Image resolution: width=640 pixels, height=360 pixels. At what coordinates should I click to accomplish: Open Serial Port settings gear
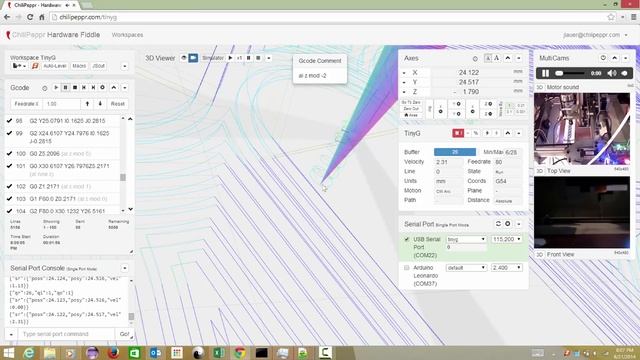(508, 224)
